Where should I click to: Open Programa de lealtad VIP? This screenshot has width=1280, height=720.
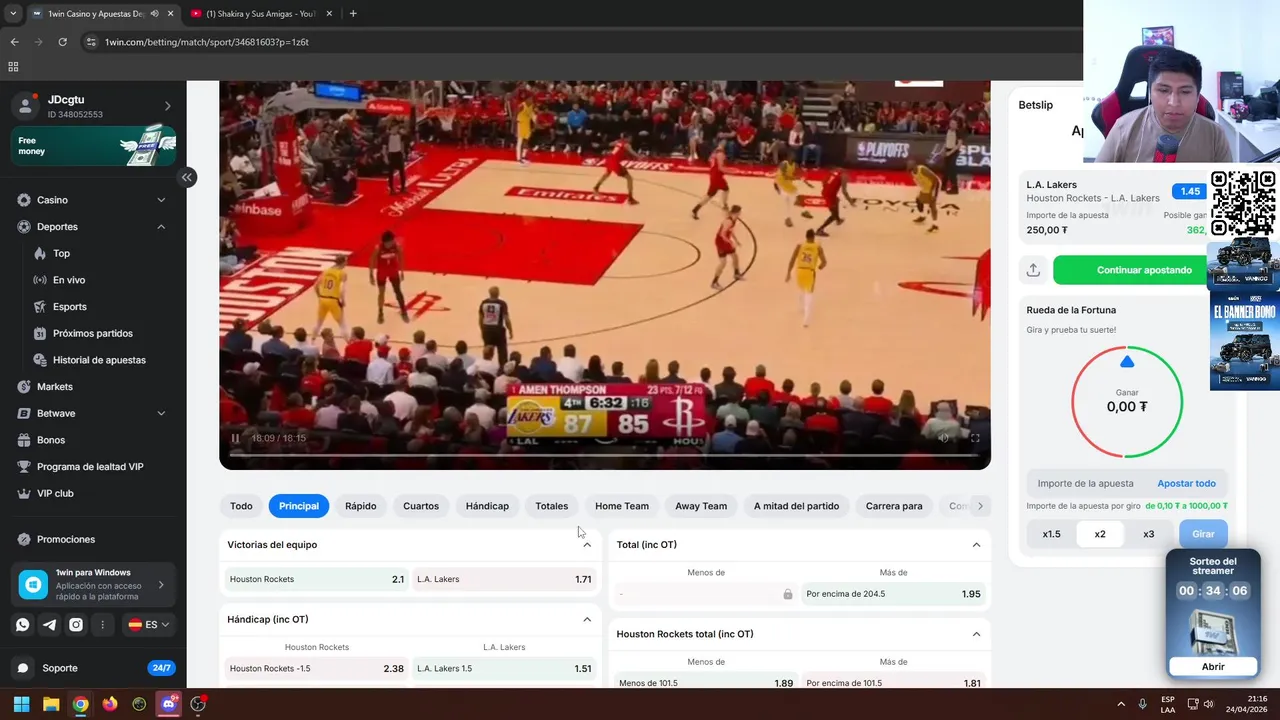[x=92, y=467]
